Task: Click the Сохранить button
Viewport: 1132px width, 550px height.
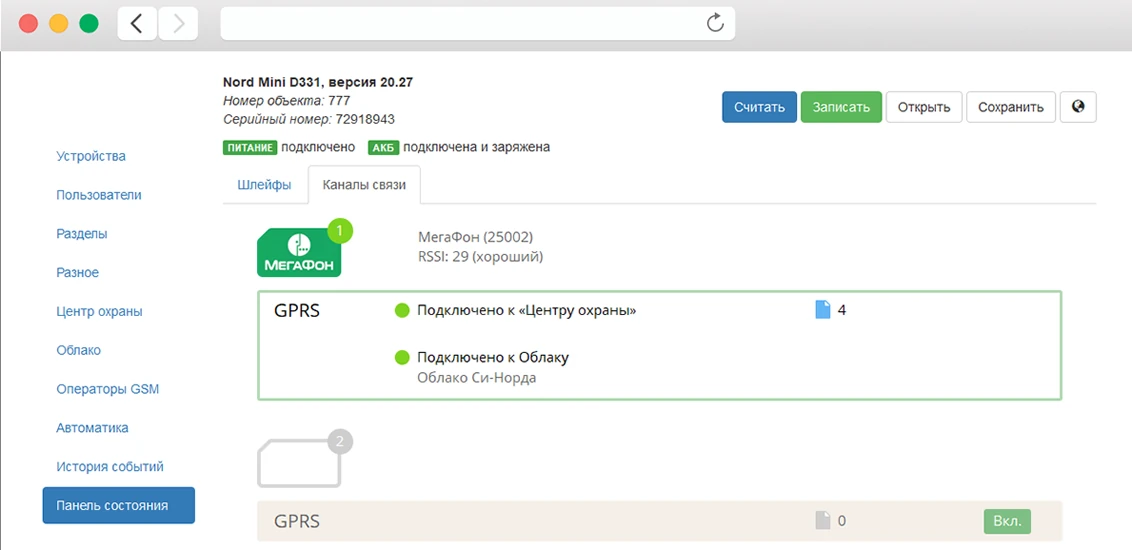Action: (x=1010, y=107)
